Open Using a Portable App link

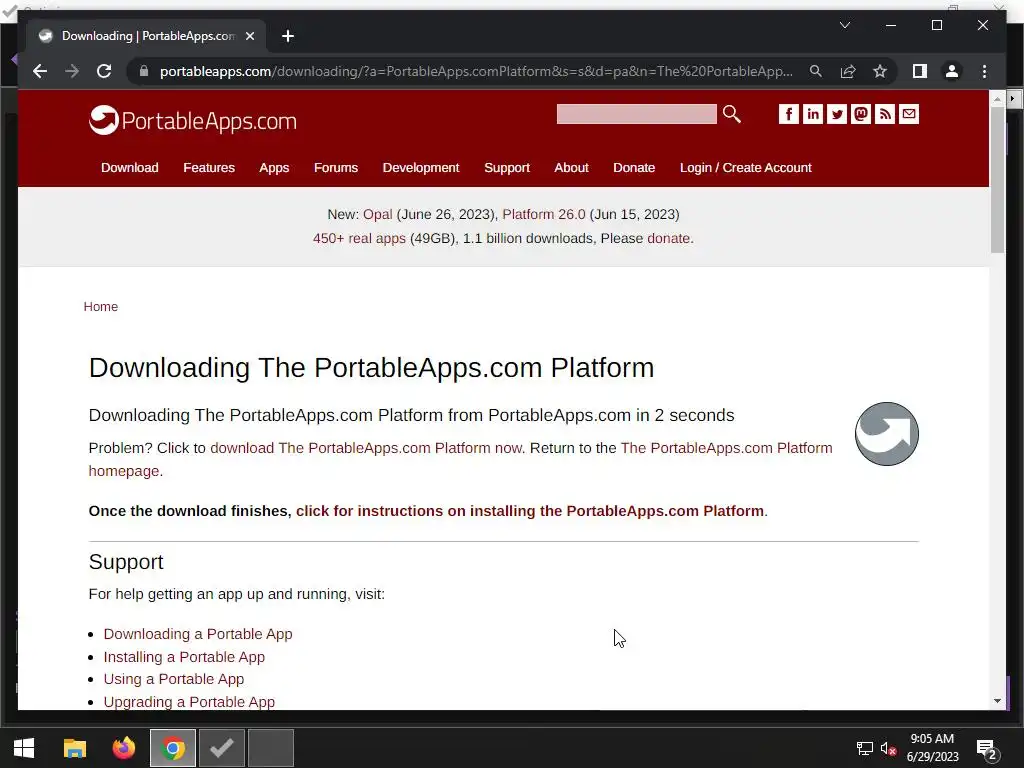pyautogui.click(x=174, y=679)
